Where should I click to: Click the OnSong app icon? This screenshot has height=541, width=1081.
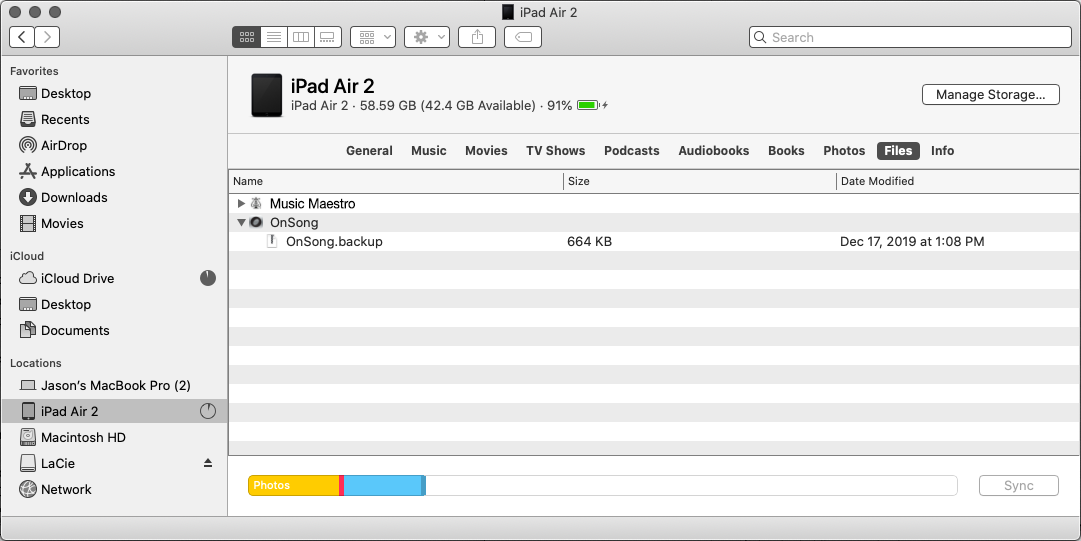tap(256, 223)
